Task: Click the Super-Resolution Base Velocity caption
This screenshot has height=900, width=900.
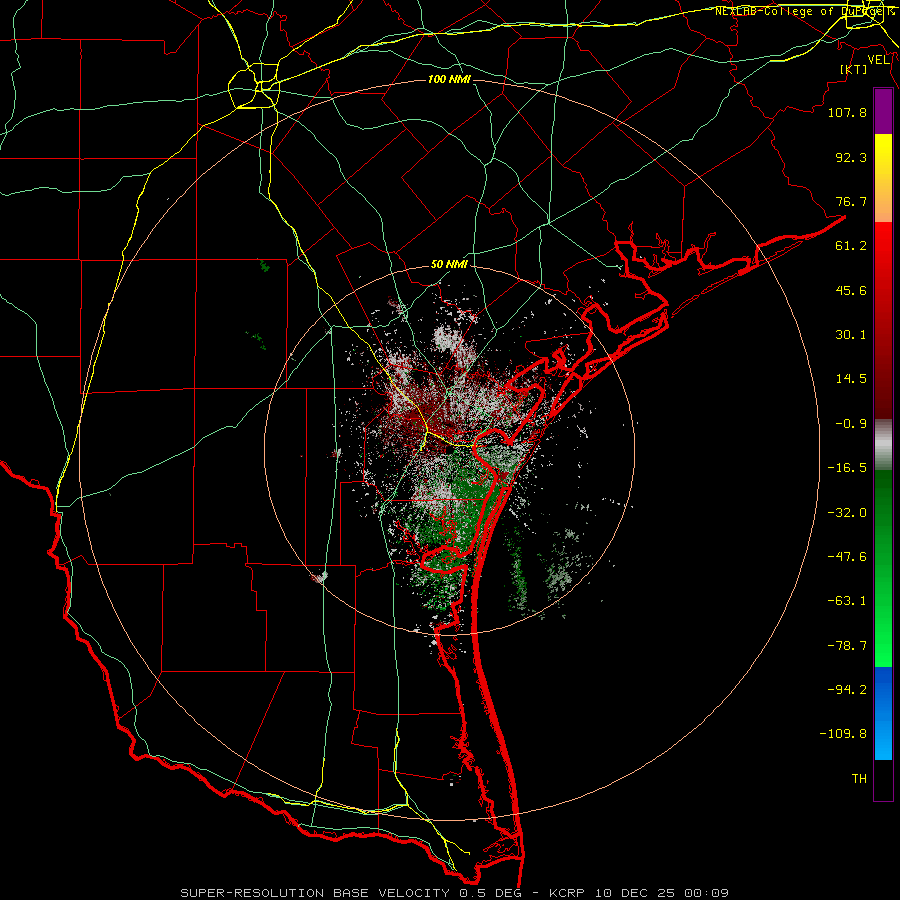Action: pyautogui.click(x=455, y=893)
